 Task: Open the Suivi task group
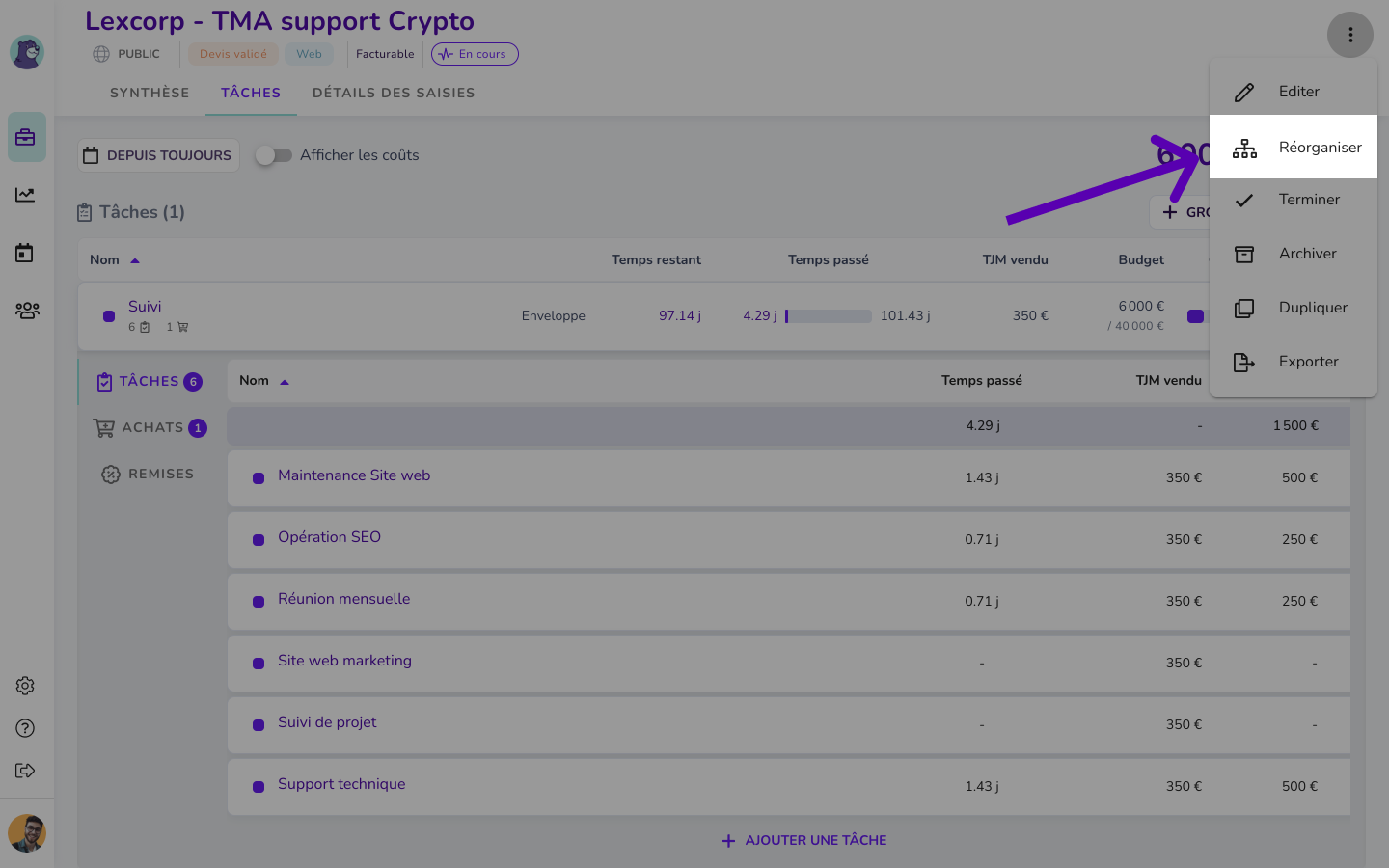[x=145, y=307]
